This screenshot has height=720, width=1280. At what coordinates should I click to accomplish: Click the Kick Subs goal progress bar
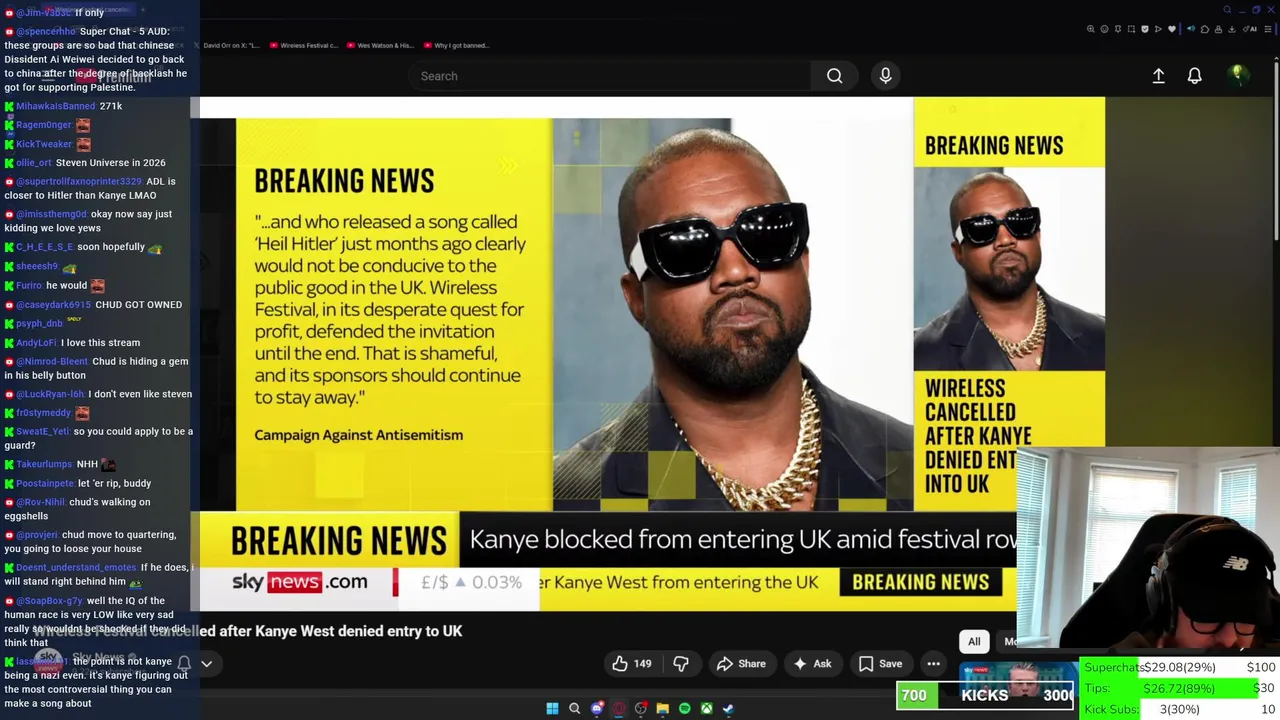tap(1180, 709)
